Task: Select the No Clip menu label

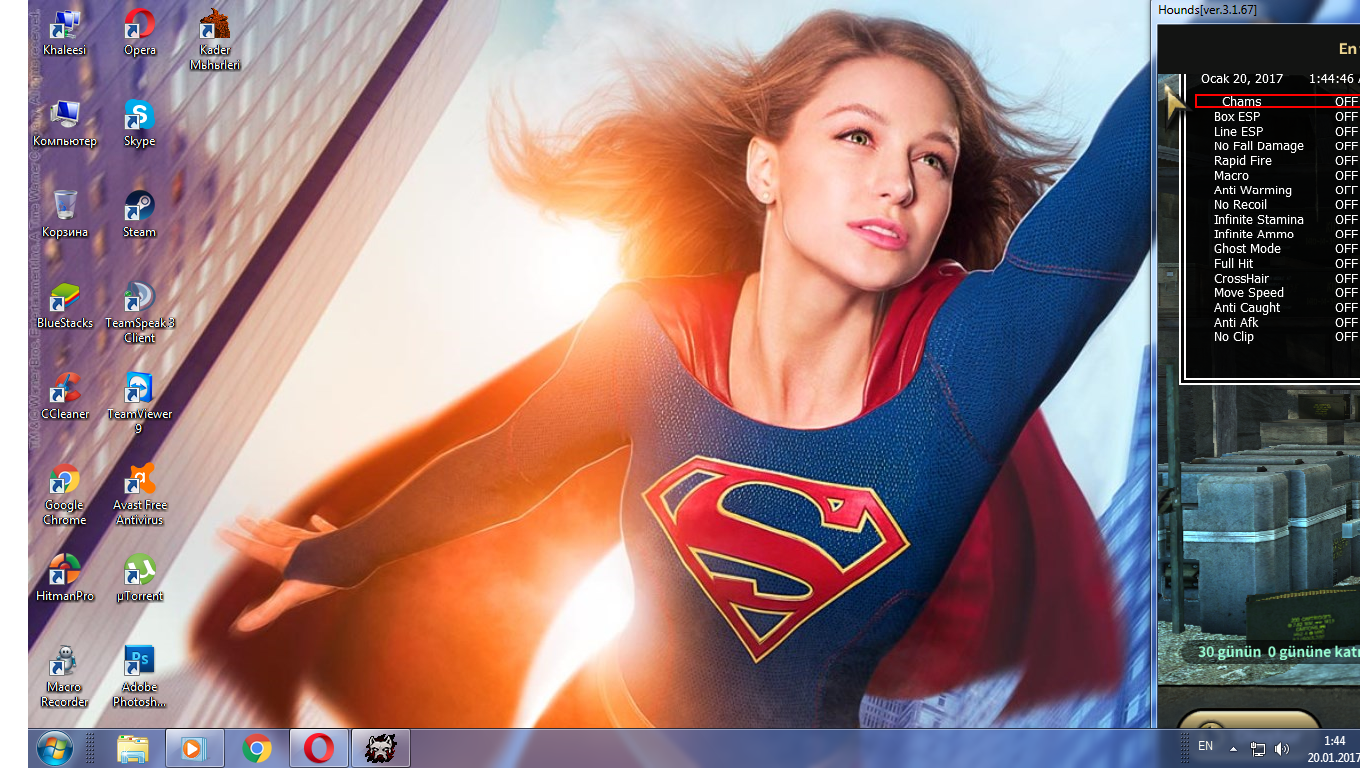Action: pos(1234,337)
